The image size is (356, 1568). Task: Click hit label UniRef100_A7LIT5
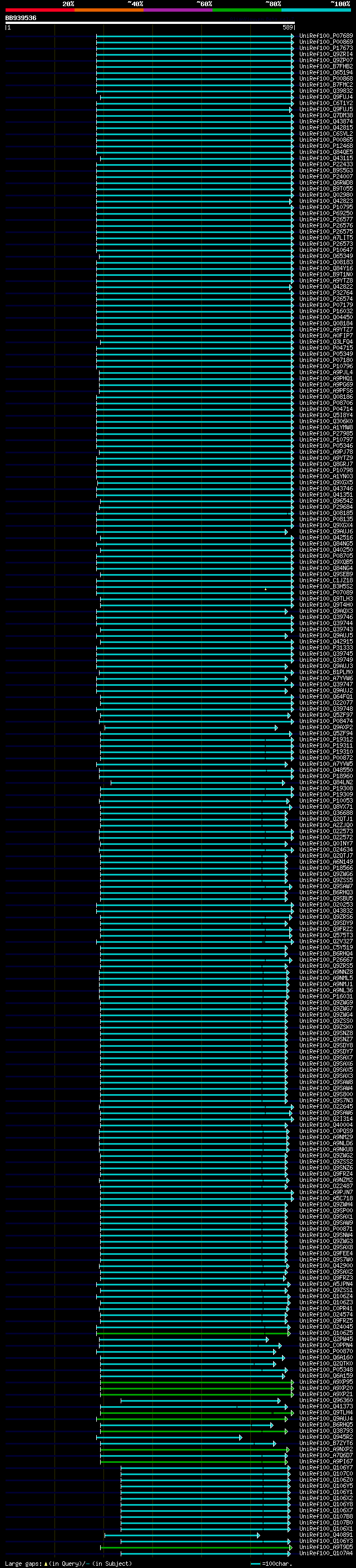tap(325, 238)
